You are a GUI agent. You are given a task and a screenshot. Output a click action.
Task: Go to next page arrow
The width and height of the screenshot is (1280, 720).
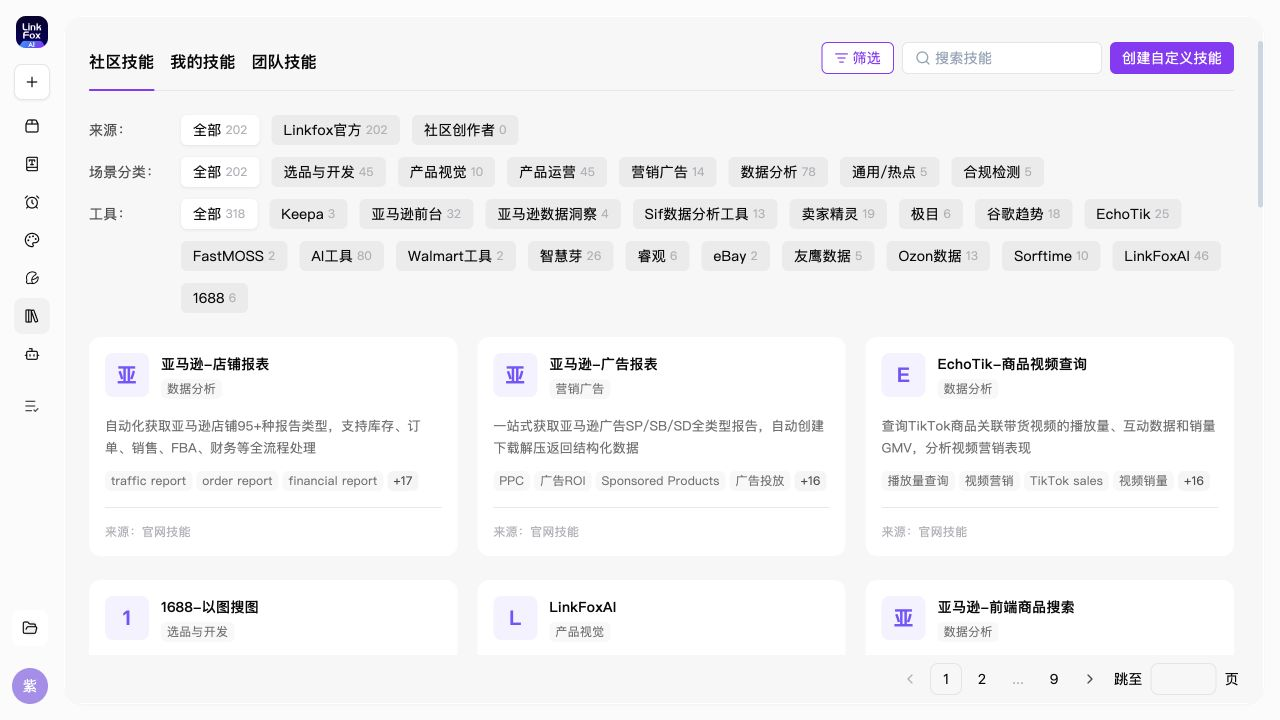point(1090,679)
